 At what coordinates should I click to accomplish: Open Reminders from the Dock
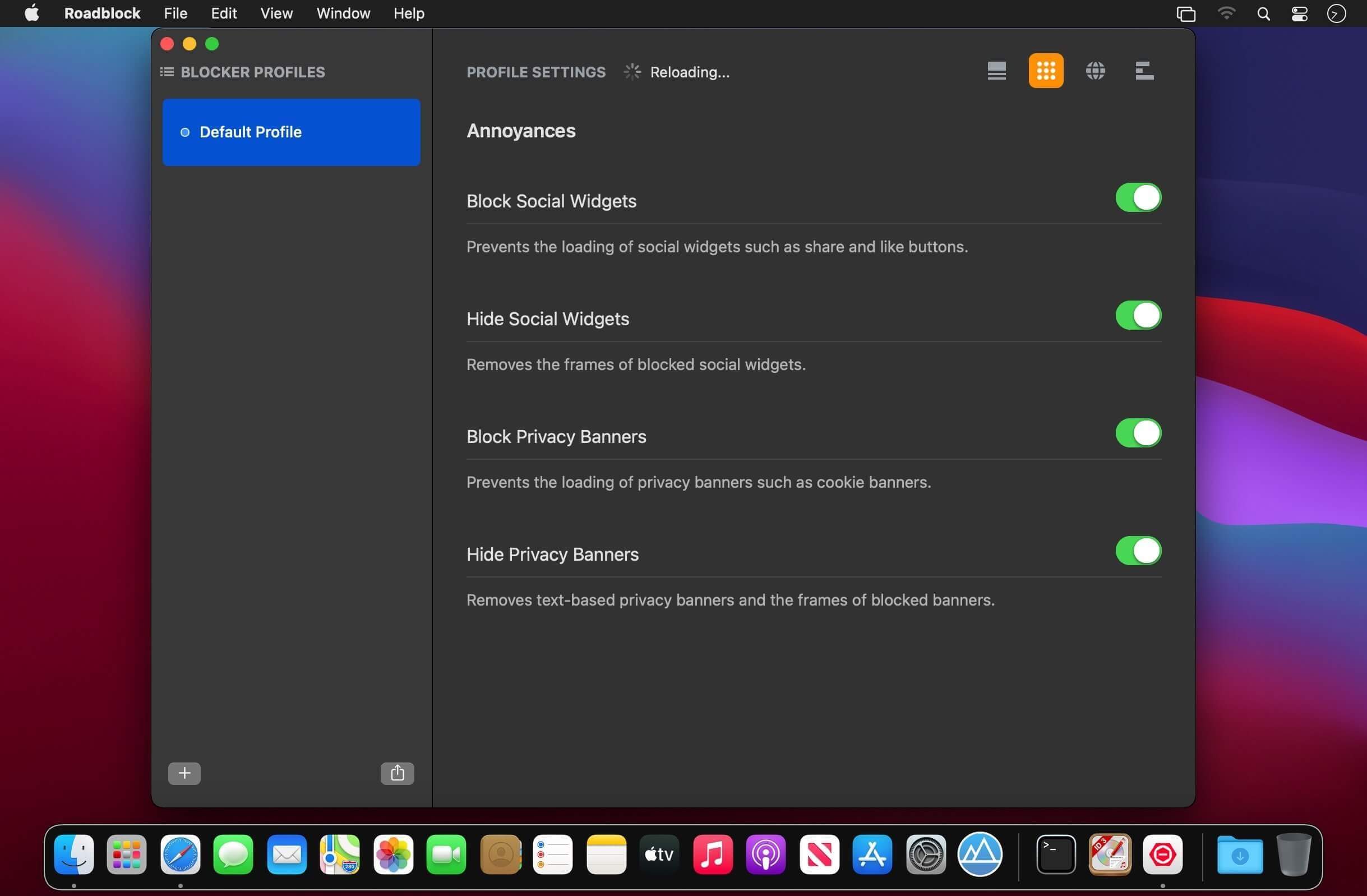[x=552, y=854]
